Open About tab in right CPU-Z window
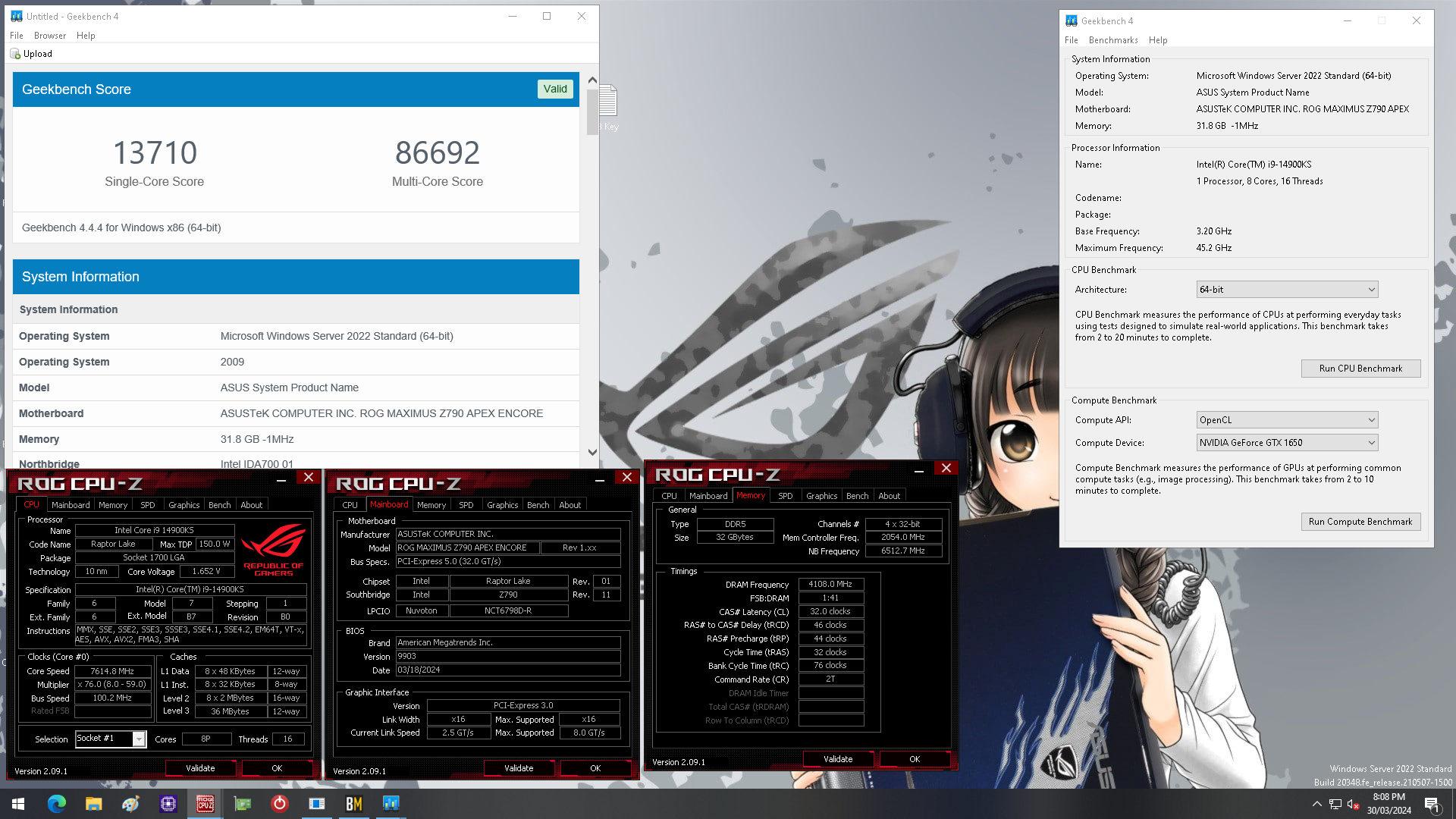The width and height of the screenshot is (1456, 819). pos(890,496)
